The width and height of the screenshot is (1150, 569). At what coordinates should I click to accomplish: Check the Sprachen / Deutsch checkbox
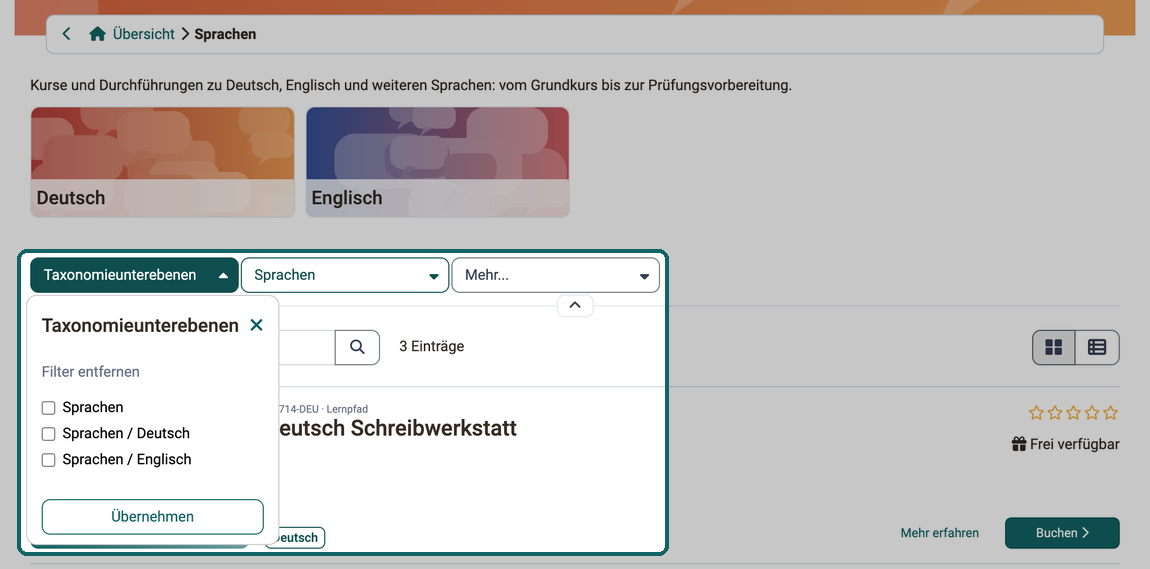pyautogui.click(x=48, y=434)
